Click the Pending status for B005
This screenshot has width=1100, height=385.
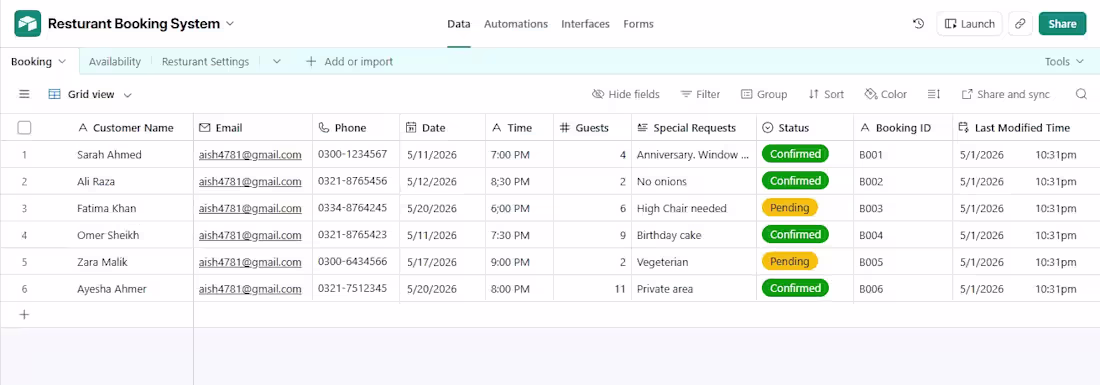coord(790,262)
